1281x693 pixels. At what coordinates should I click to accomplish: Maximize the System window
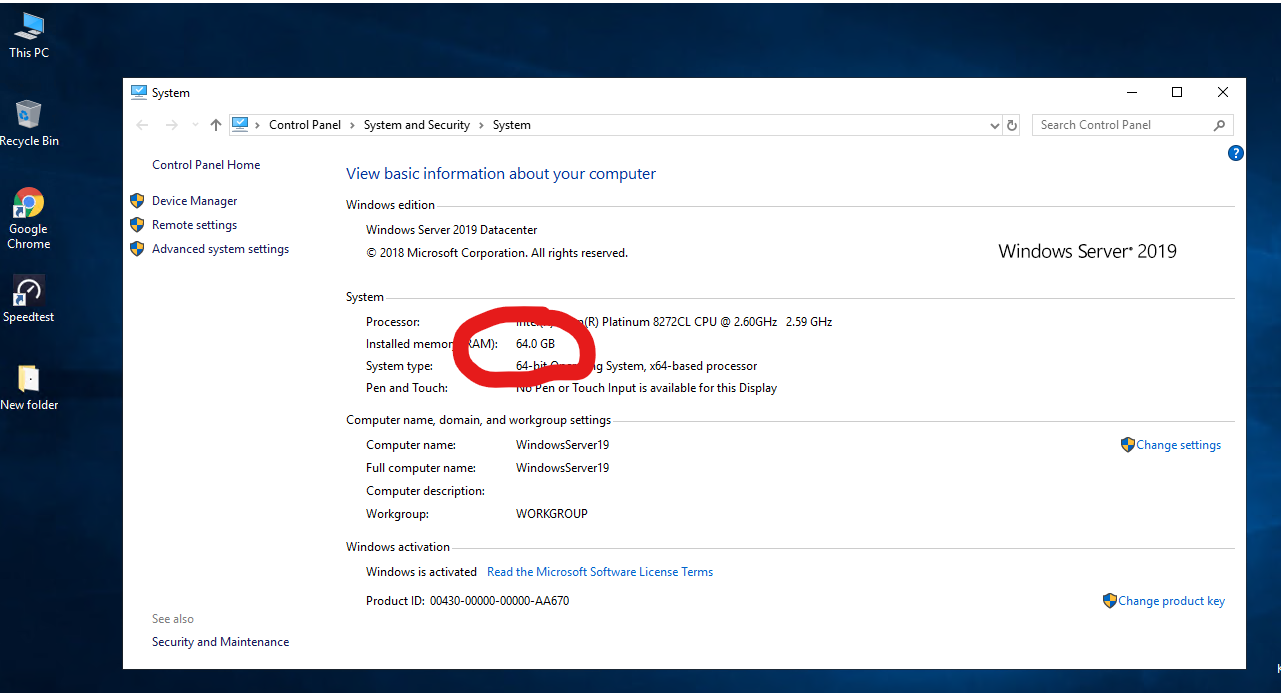click(1177, 92)
